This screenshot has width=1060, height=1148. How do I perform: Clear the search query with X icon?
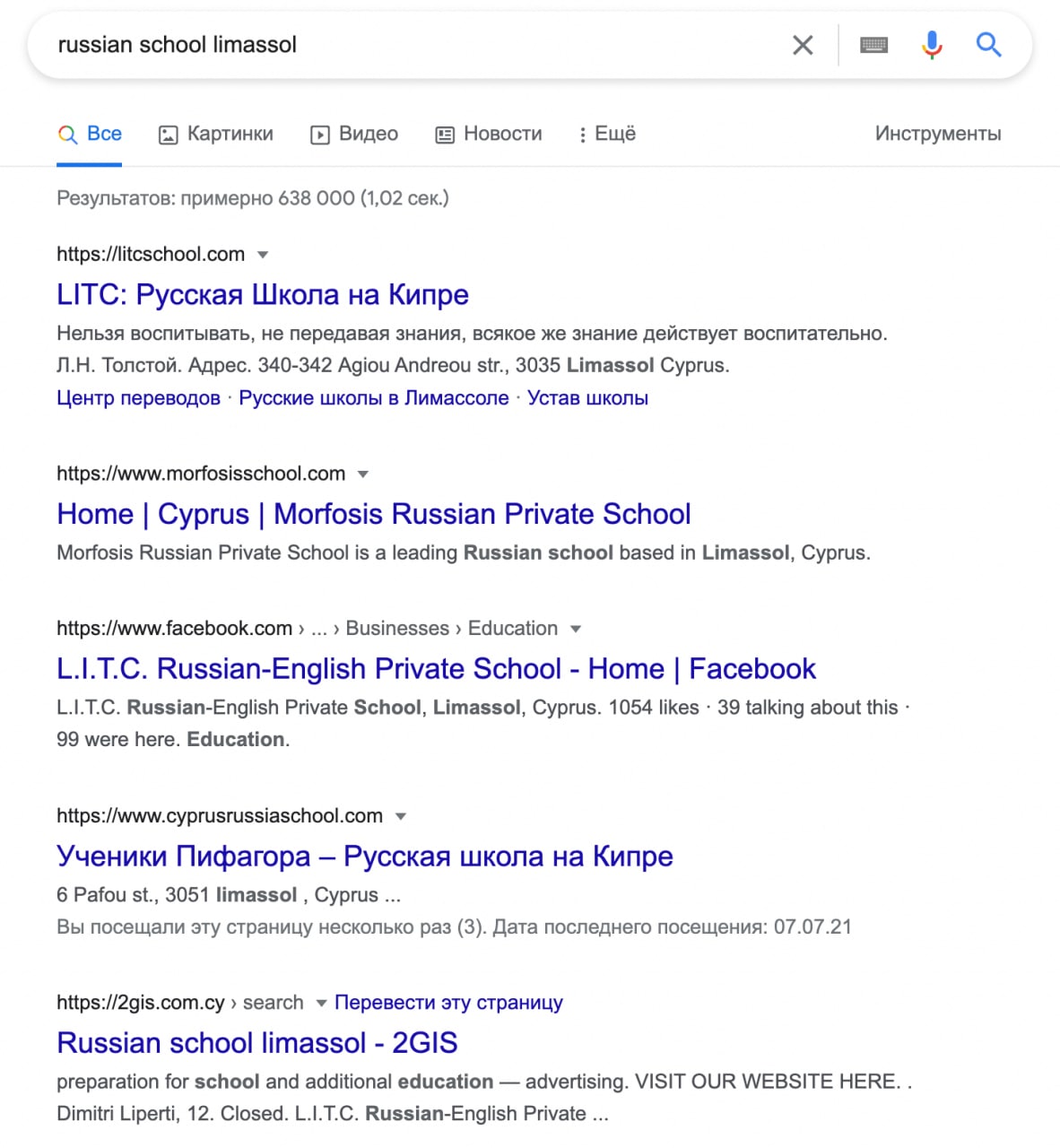803,45
